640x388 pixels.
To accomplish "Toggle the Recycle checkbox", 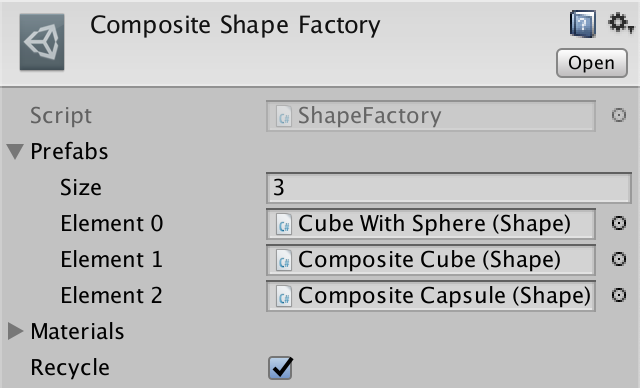I will (280, 368).
